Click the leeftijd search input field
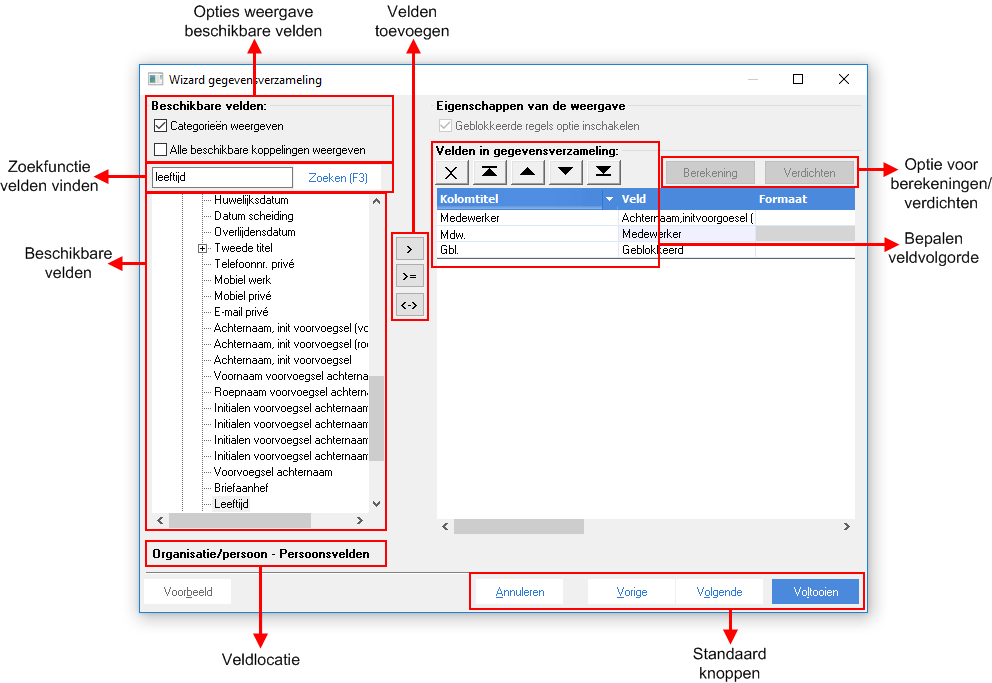 click(x=222, y=177)
